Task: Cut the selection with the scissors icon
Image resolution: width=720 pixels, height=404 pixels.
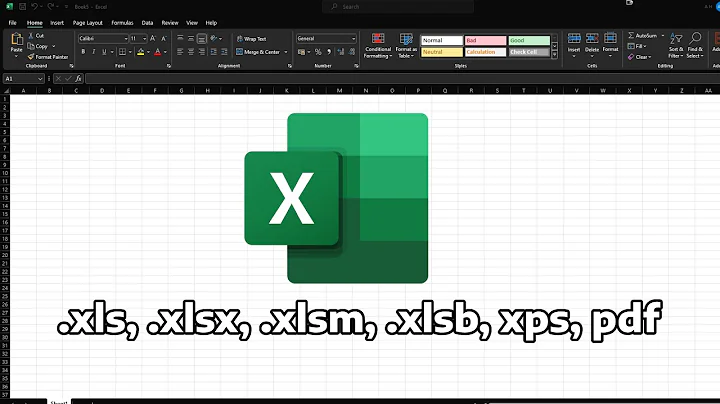Action: tap(31, 36)
